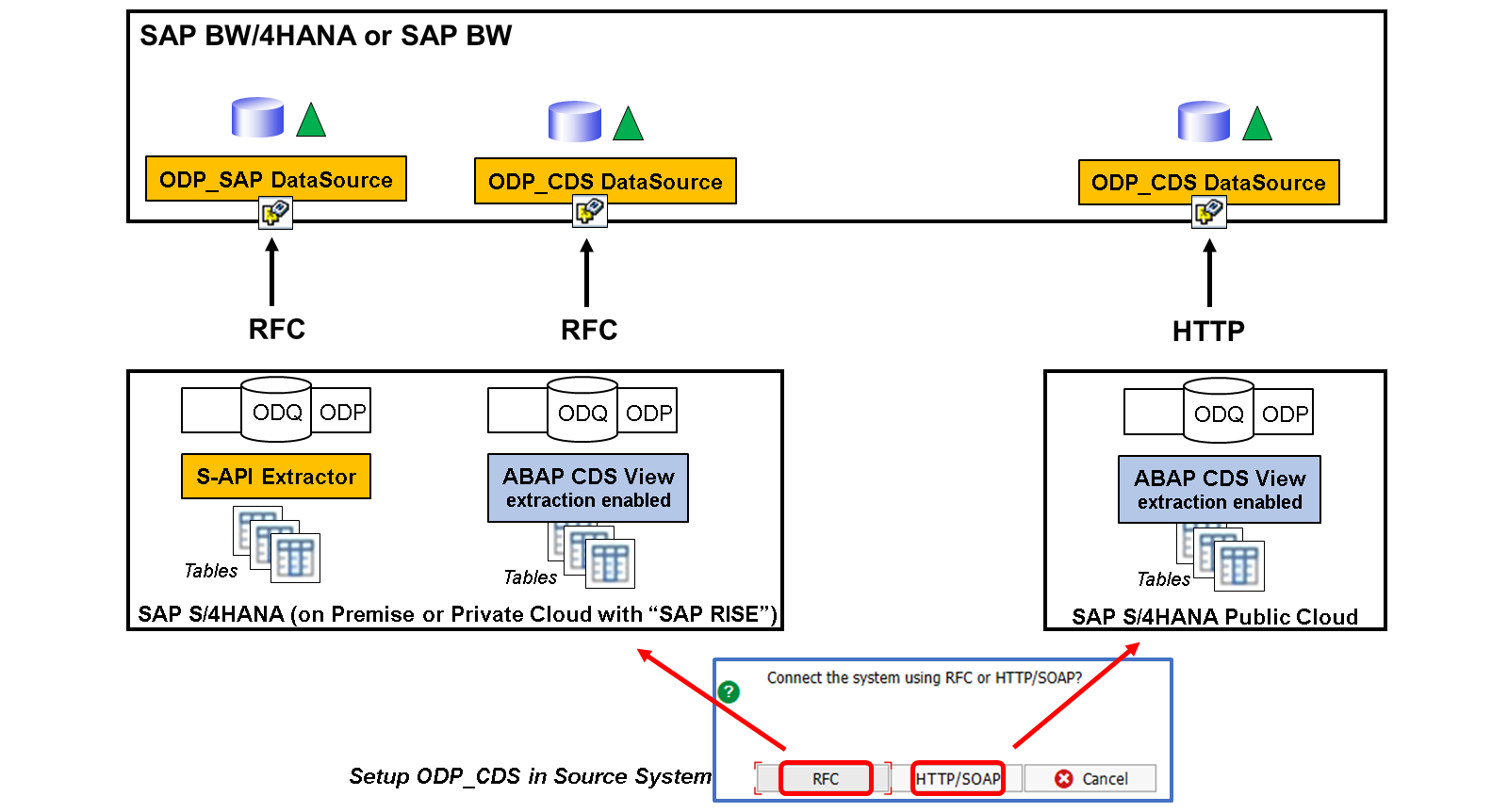
Task: Cancel the connection prompt dialog
Action: click(1090, 778)
